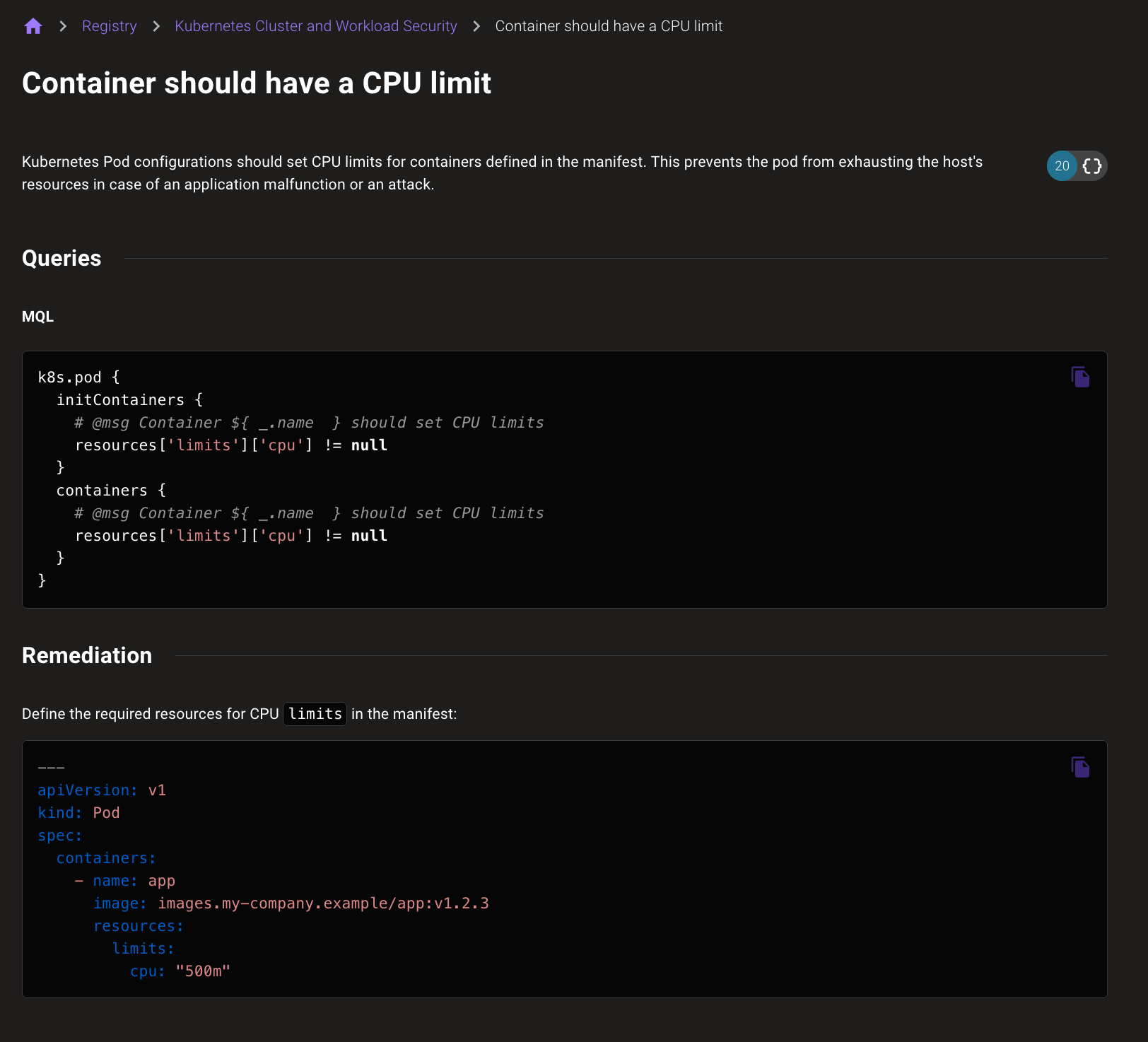Viewport: 1148px width, 1042px height.
Task: Click the home icon in the breadcrumb
Action: coord(33,25)
